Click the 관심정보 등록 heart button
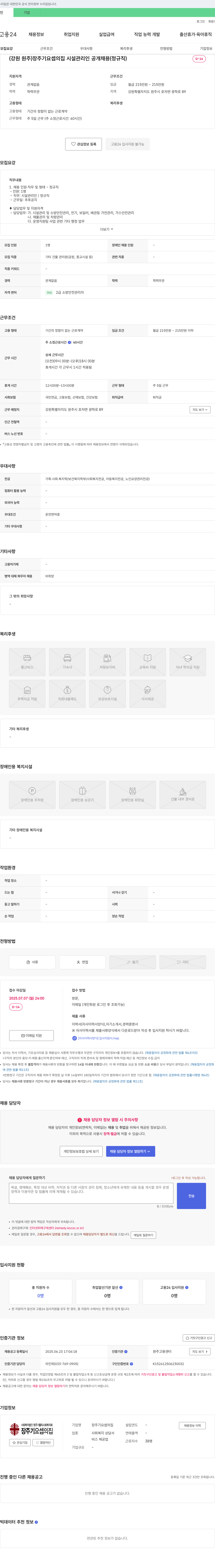This screenshot has height=1568, width=215. [84, 144]
